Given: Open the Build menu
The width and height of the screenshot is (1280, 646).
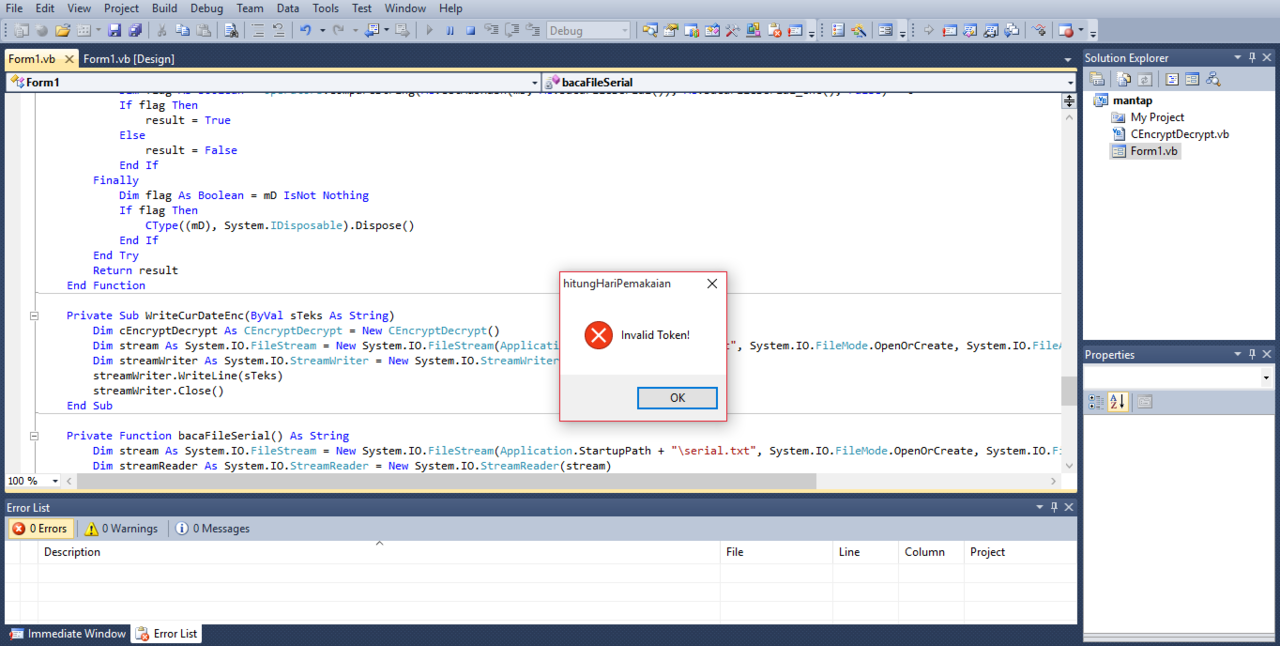Looking at the screenshot, I should tap(165, 8).
